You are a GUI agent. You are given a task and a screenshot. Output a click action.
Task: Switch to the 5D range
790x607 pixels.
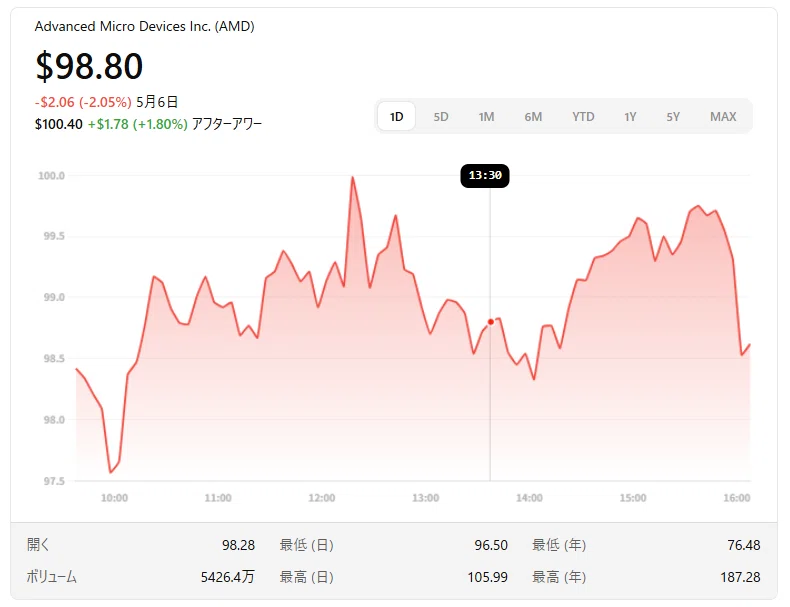pos(441,117)
